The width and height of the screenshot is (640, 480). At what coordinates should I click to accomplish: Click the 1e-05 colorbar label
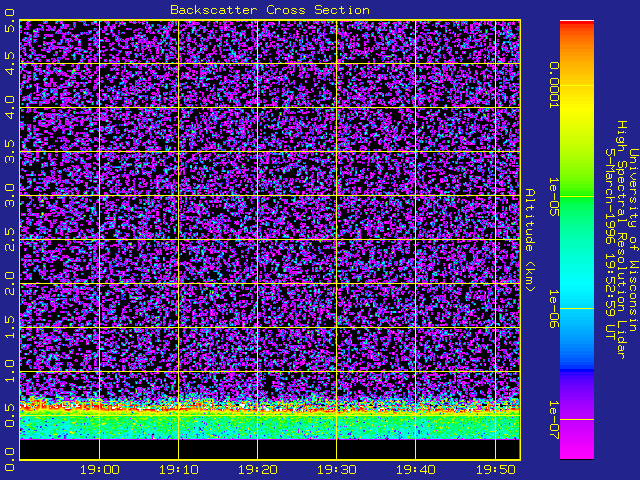point(553,197)
